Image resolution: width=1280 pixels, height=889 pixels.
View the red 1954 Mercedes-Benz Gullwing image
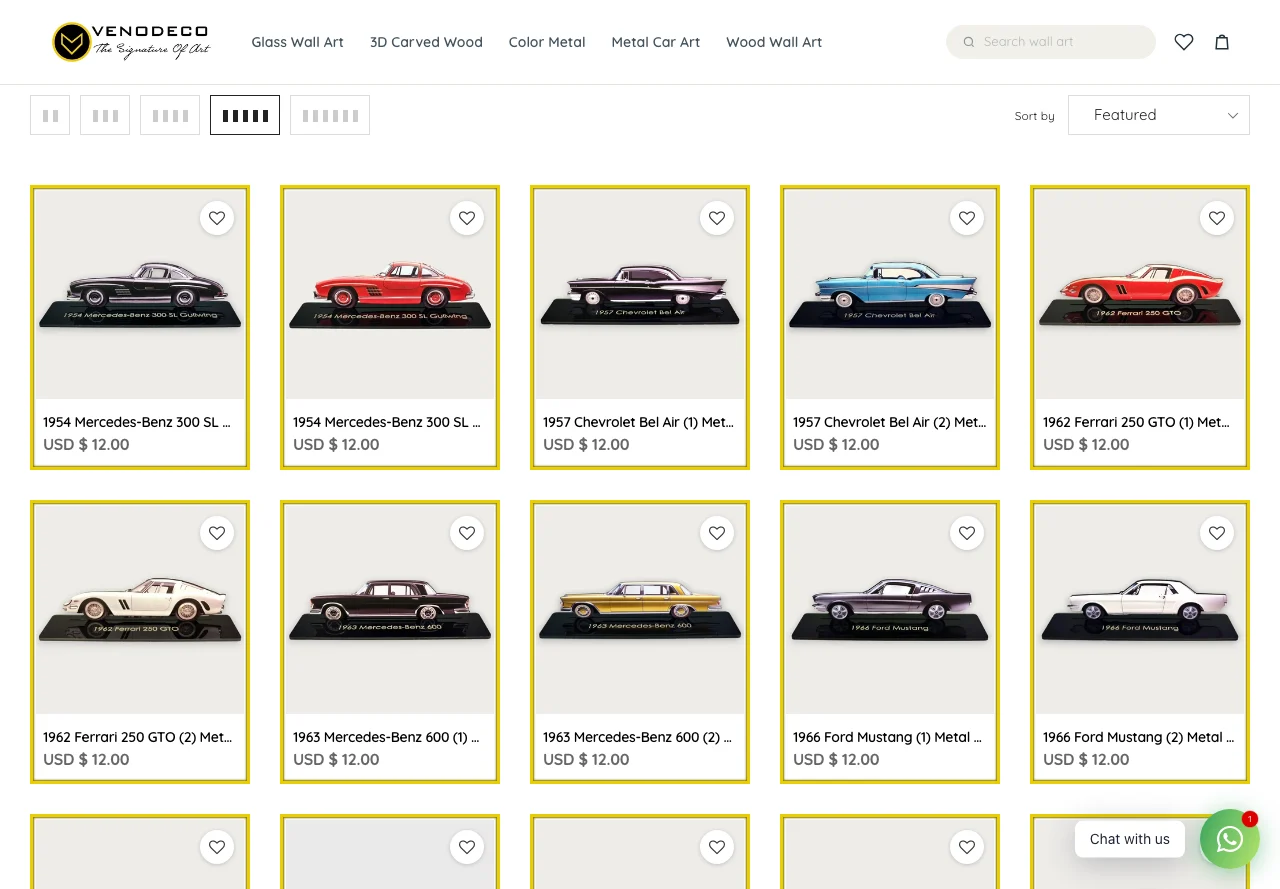[x=390, y=295]
